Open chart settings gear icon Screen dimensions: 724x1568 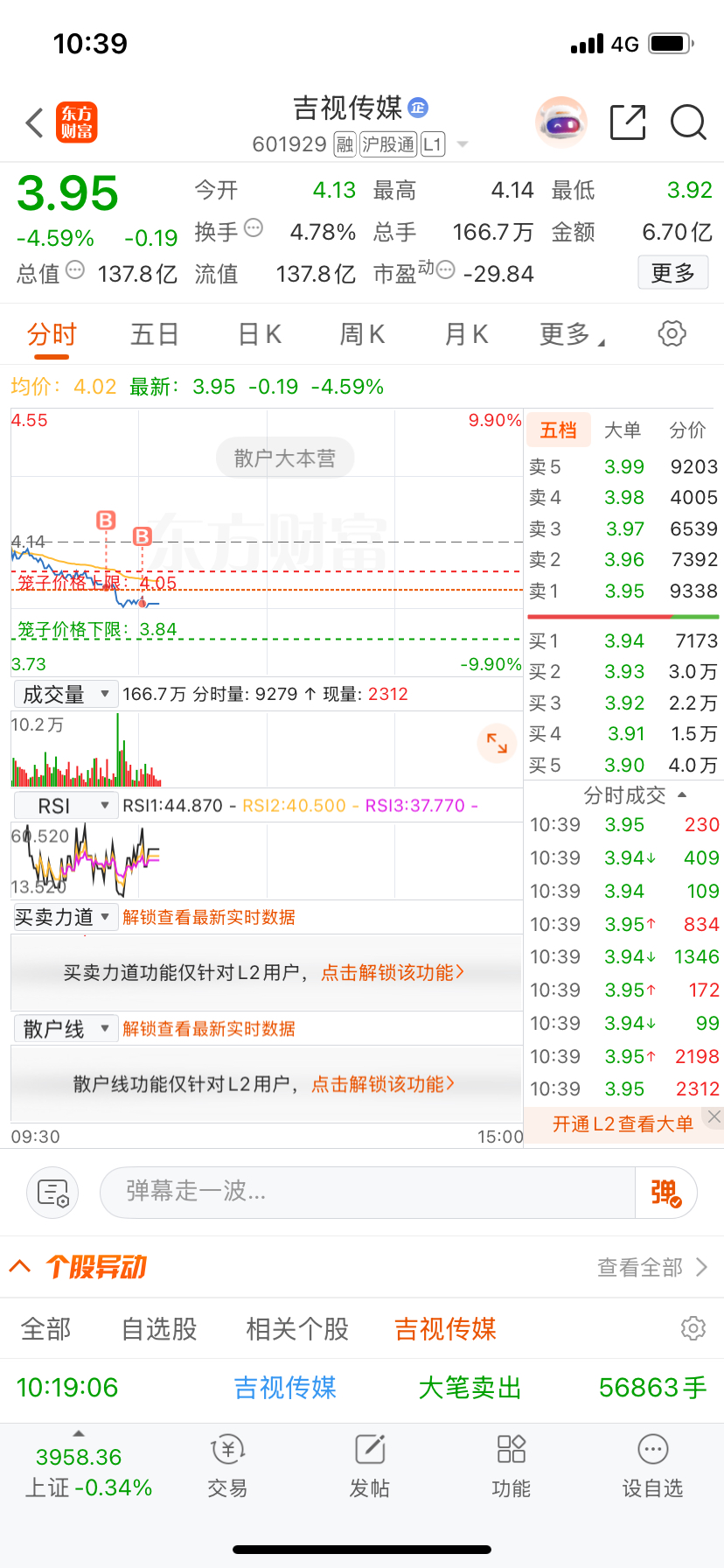pos(672,333)
